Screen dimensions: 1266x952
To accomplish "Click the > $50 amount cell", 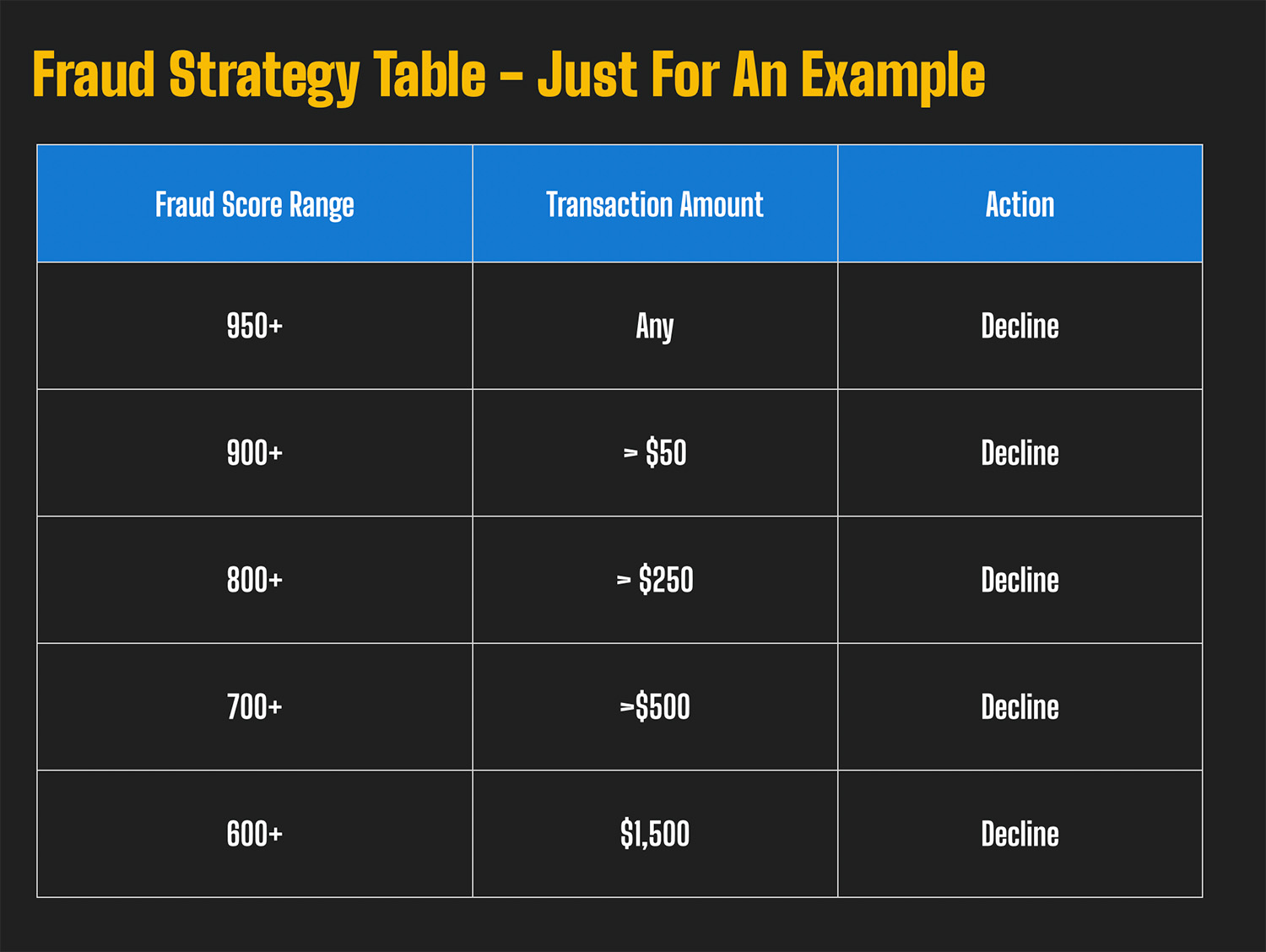I will [654, 453].
